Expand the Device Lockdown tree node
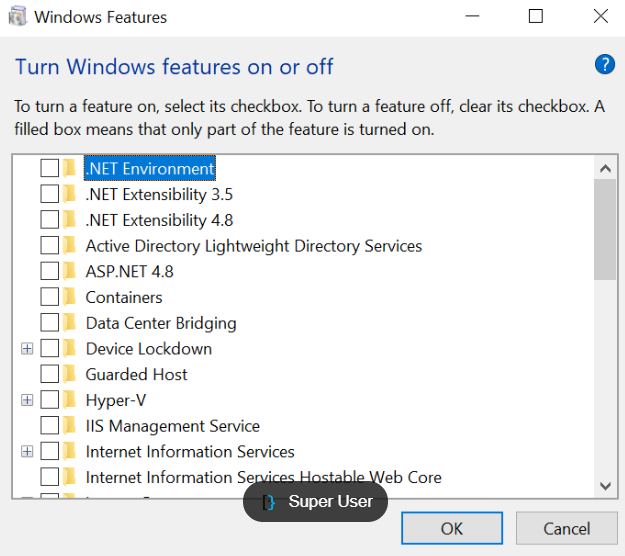Viewport: 625px width, 556px height. click(27, 349)
